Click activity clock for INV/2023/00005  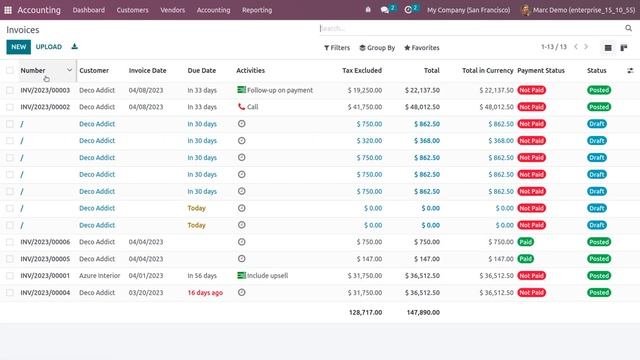coord(242,259)
